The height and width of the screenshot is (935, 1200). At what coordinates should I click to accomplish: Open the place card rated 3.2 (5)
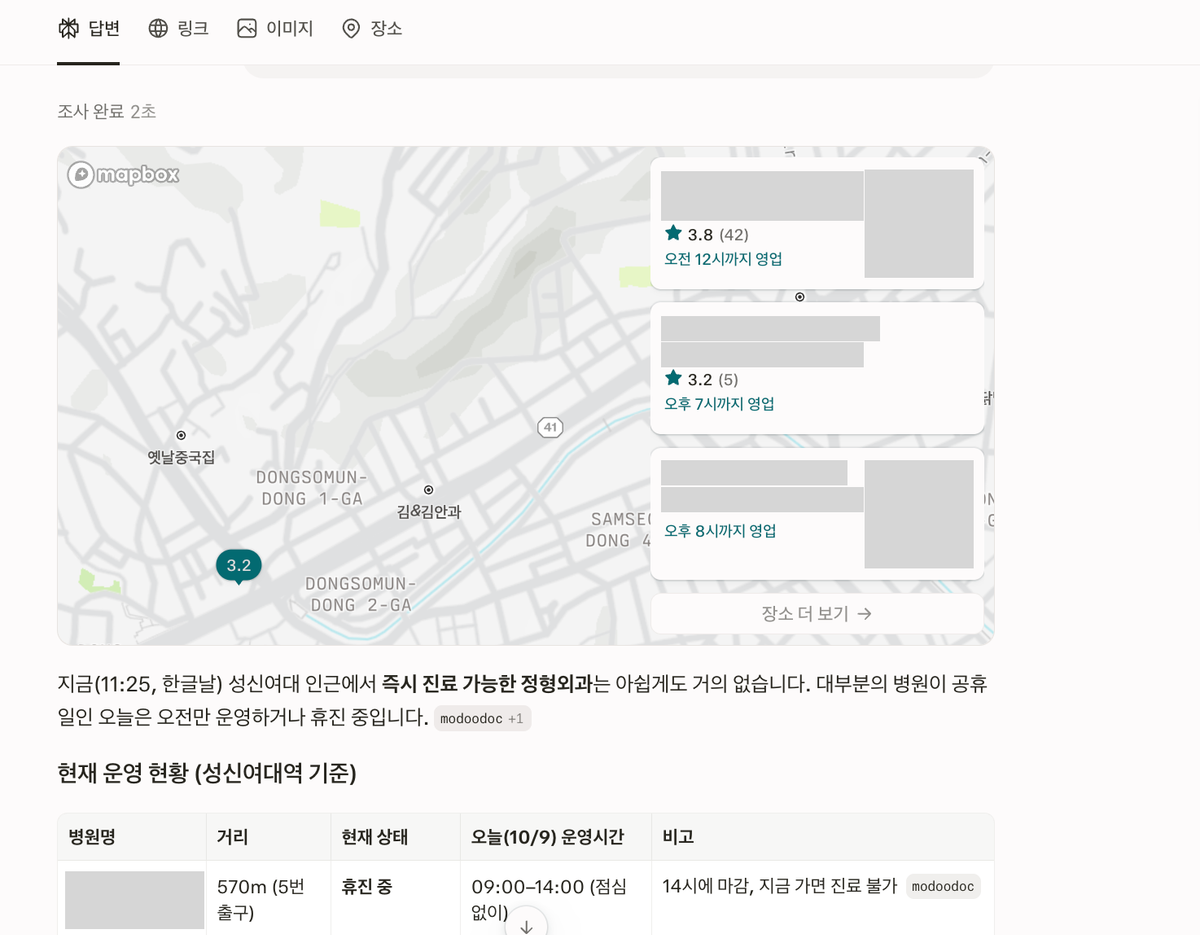(817, 368)
